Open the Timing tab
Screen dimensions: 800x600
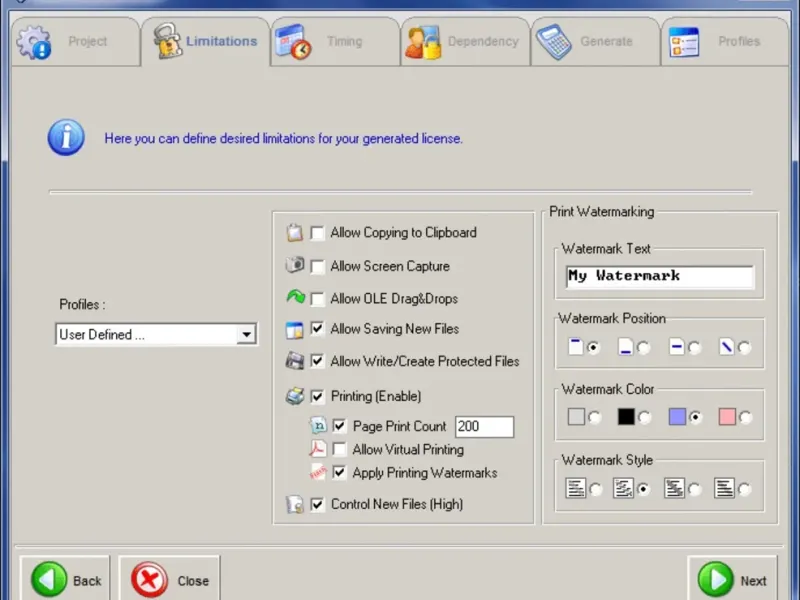coord(336,42)
